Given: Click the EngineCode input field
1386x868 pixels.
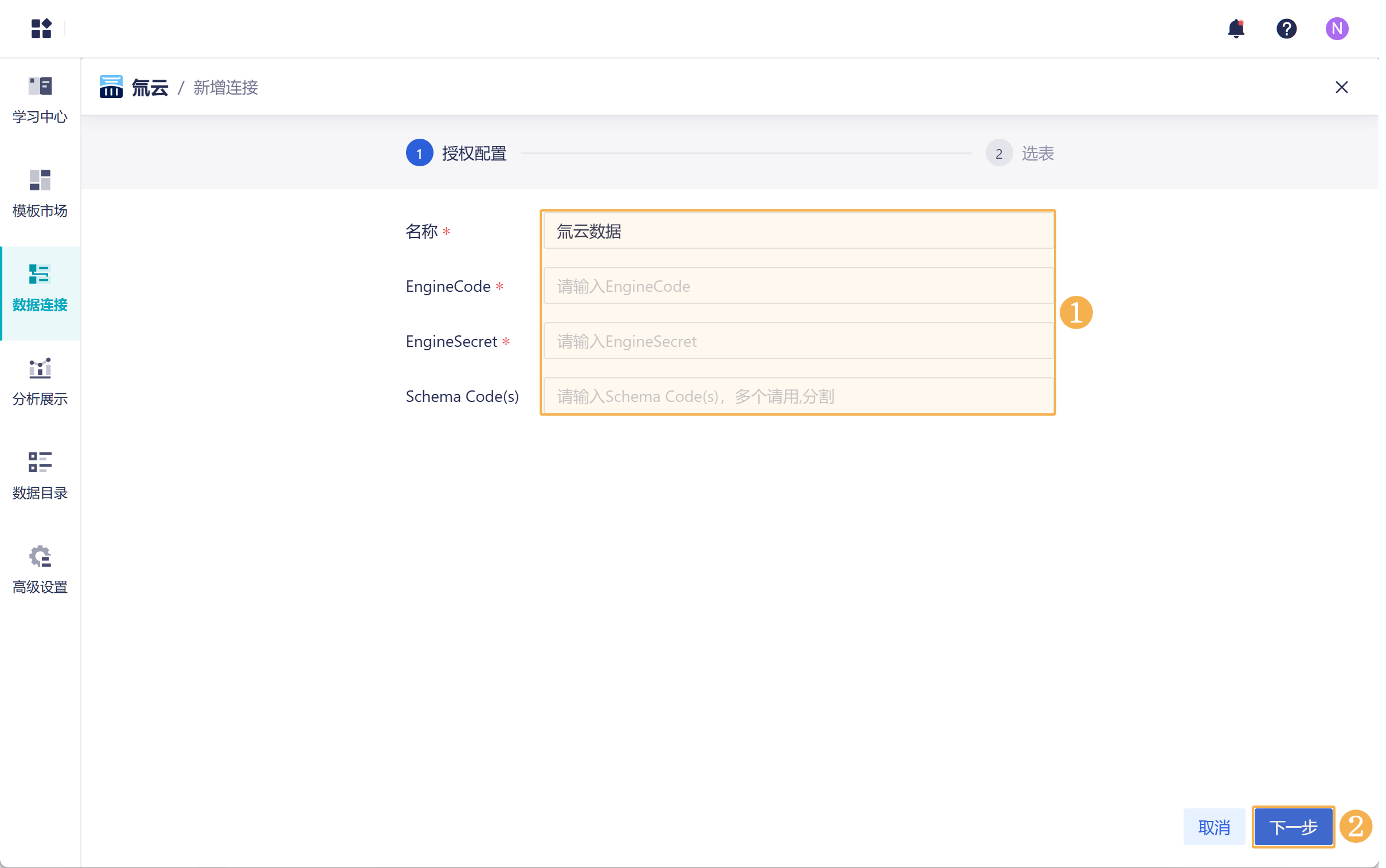Looking at the screenshot, I should [798, 286].
